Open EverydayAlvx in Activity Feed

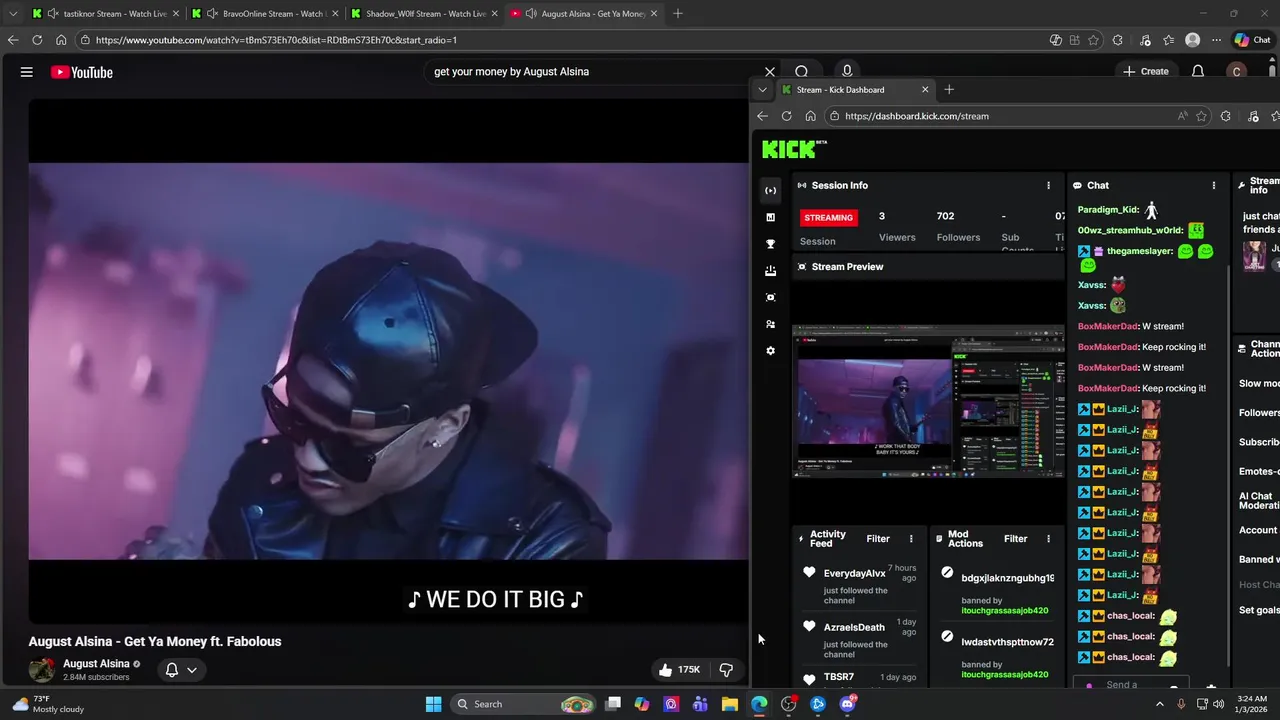pos(854,574)
